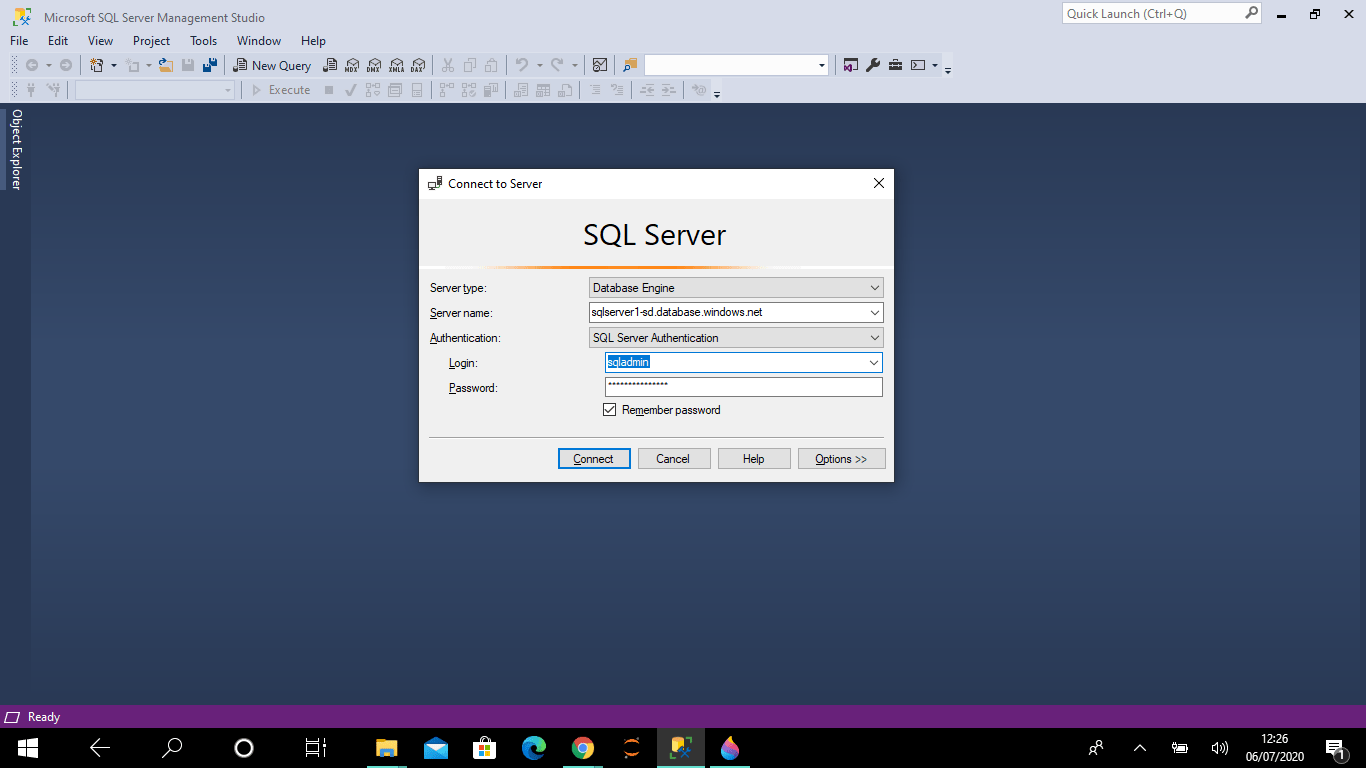Show hidden system tray icons
The width and height of the screenshot is (1366, 768).
pos(1140,747)
